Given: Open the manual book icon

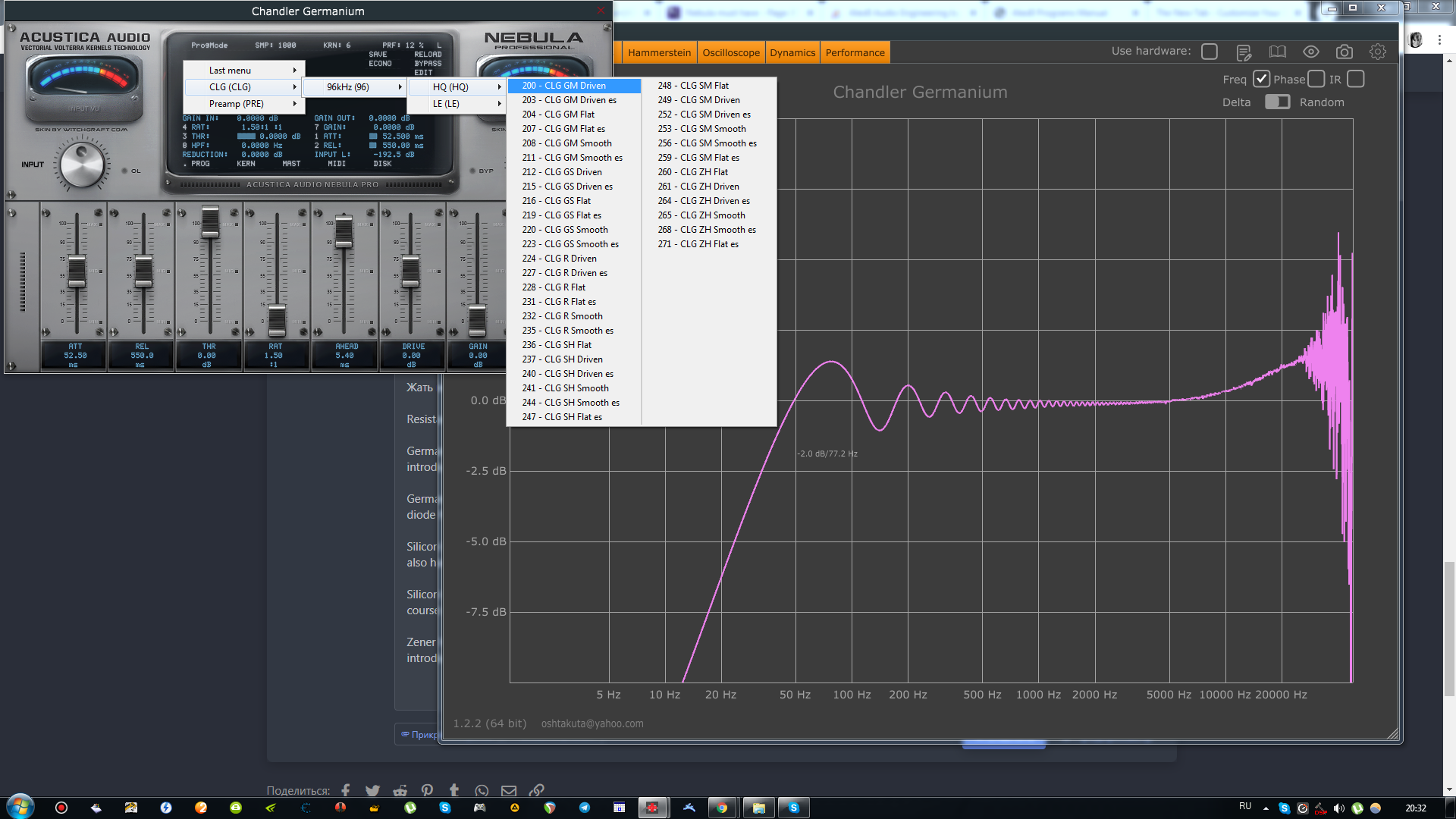Looking at the screenshot, I should coord(1278,52).
